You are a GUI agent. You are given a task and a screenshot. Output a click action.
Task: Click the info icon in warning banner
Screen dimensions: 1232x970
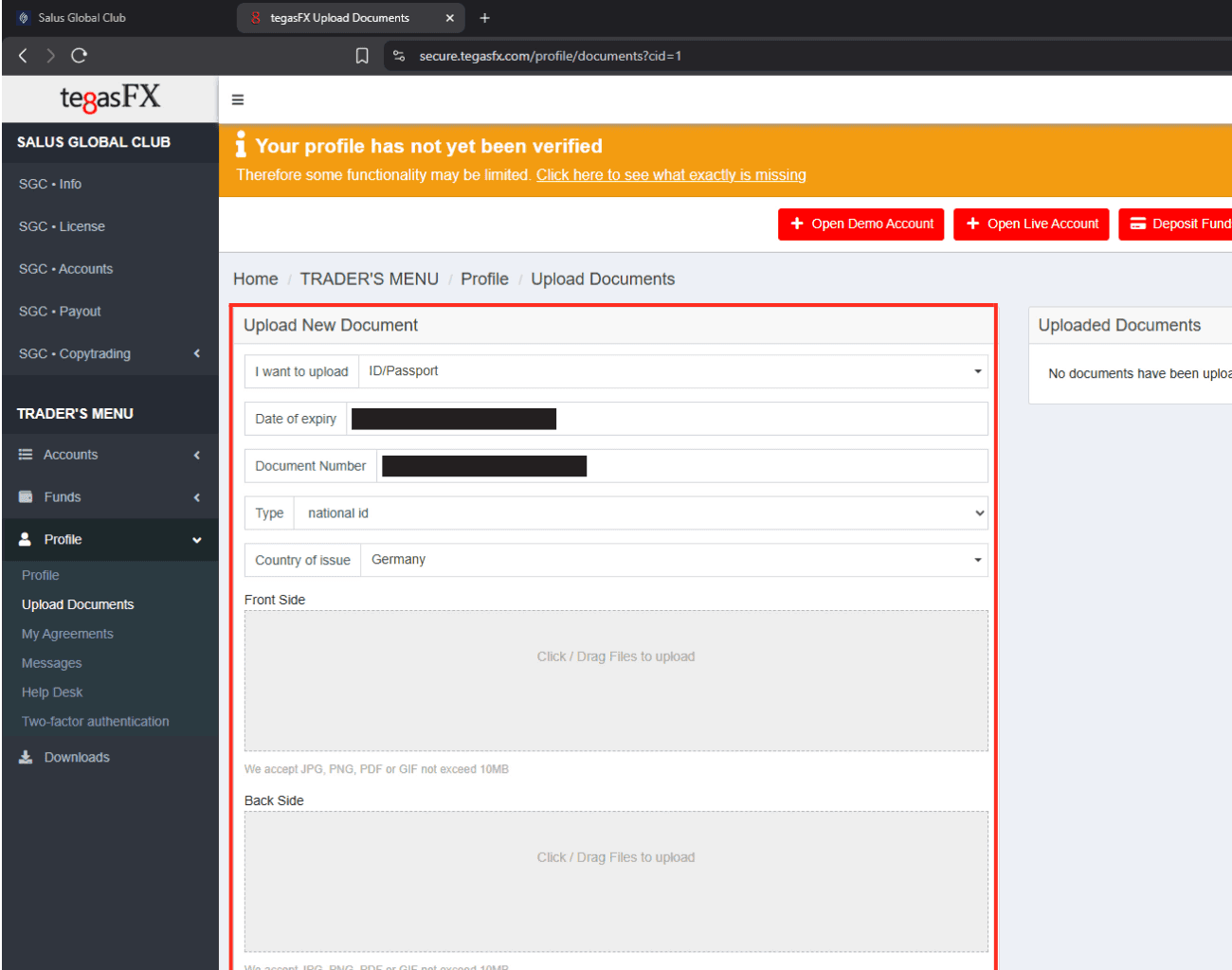[241, 145]
